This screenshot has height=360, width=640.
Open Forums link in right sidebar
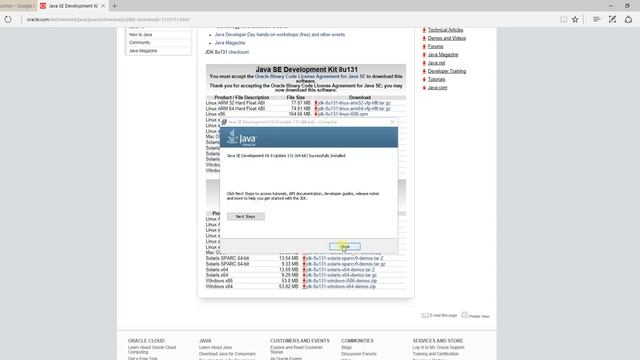[x=435, y=47]
